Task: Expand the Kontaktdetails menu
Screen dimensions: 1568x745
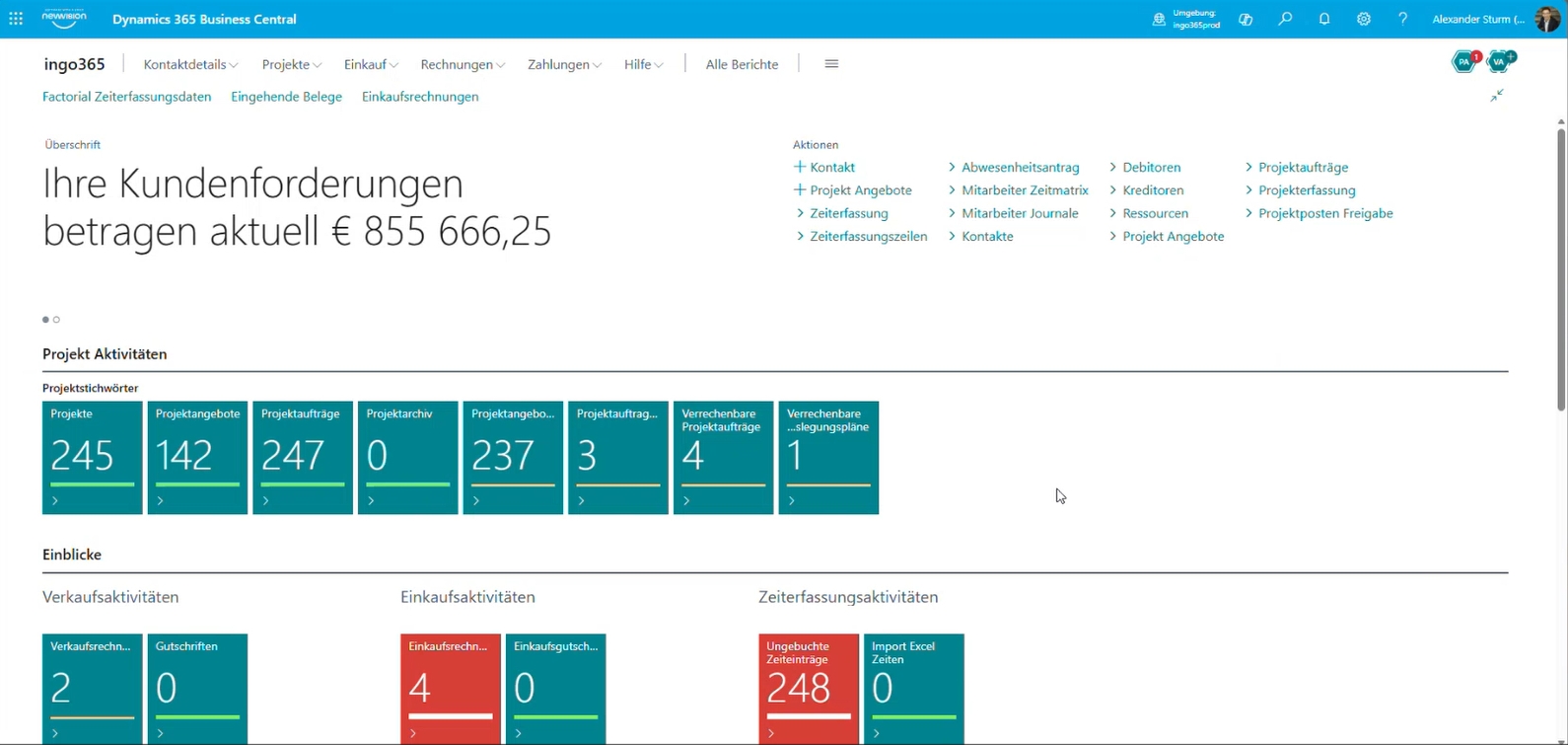Action: point(190,64)
